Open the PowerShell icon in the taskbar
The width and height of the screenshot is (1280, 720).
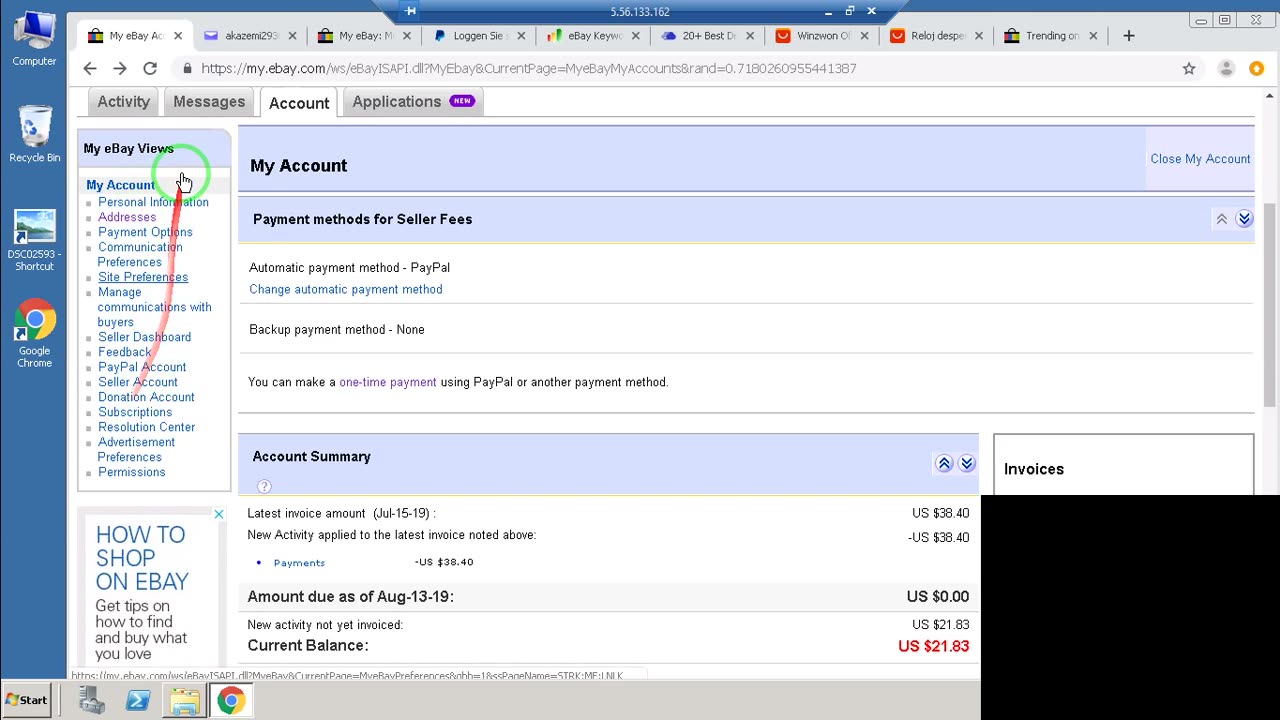click(138, 701)
